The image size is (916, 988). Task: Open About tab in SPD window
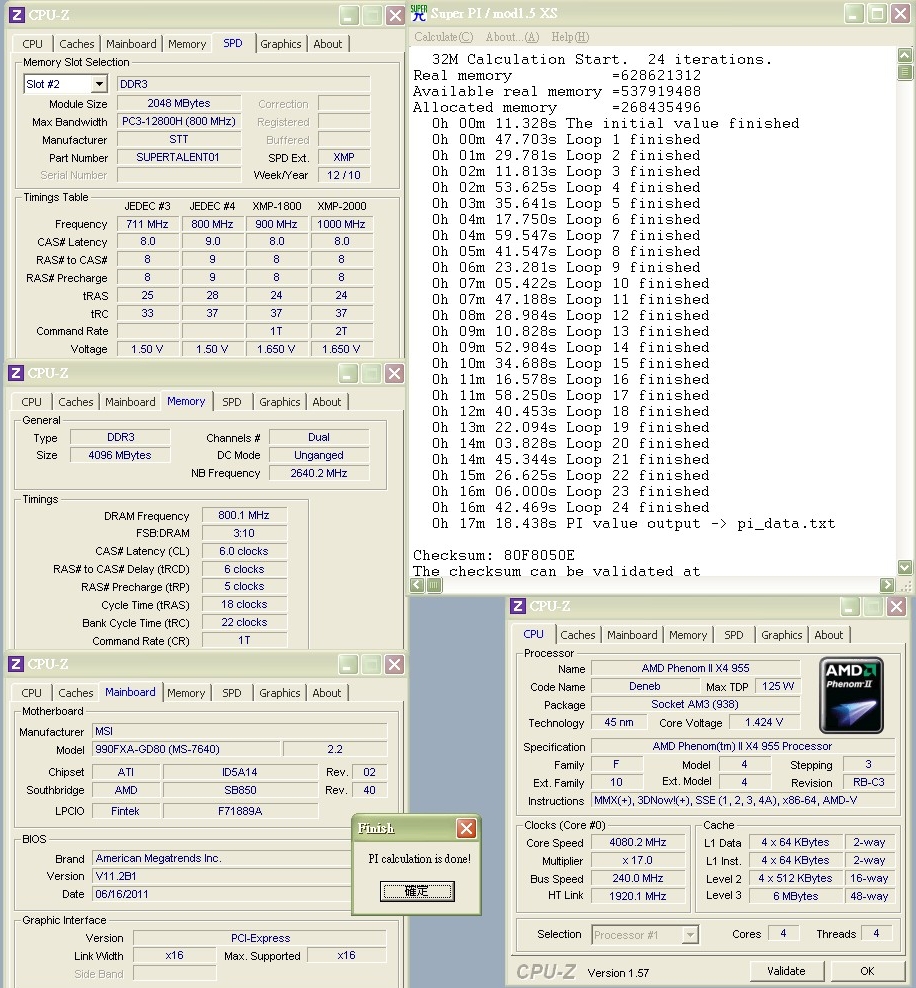(x=328, y=44)
